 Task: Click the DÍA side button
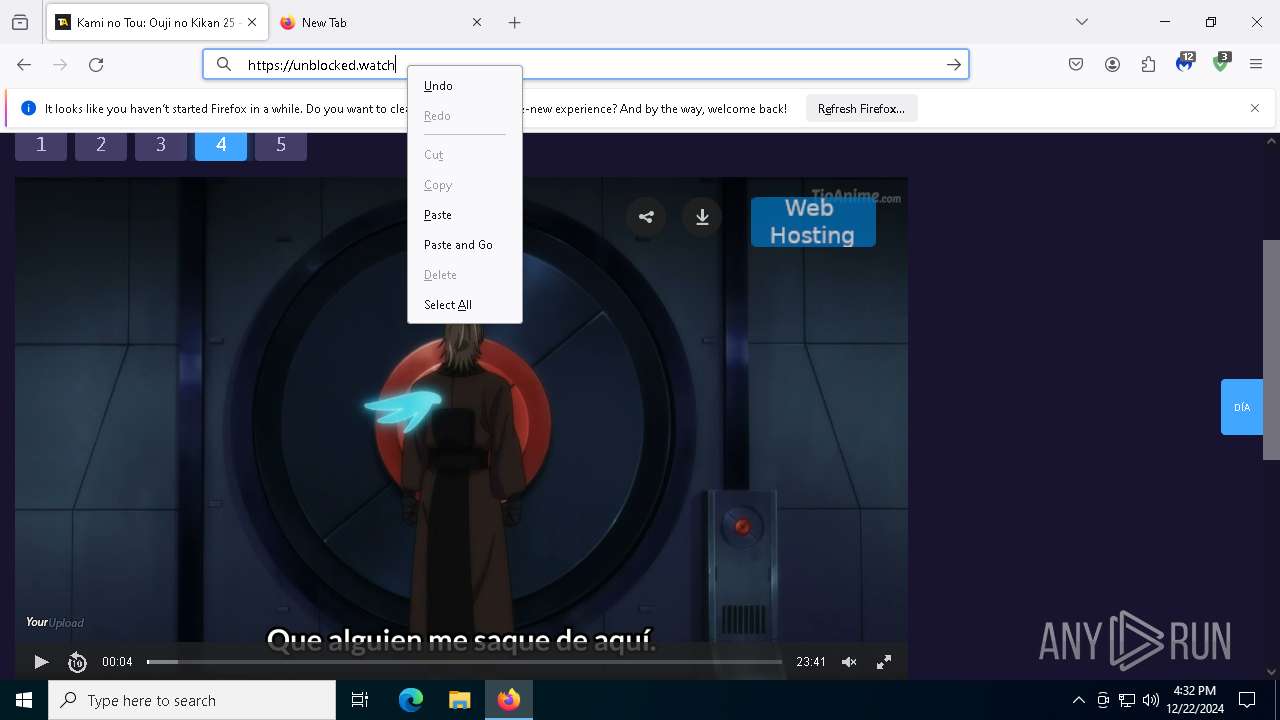(1242, 407)
